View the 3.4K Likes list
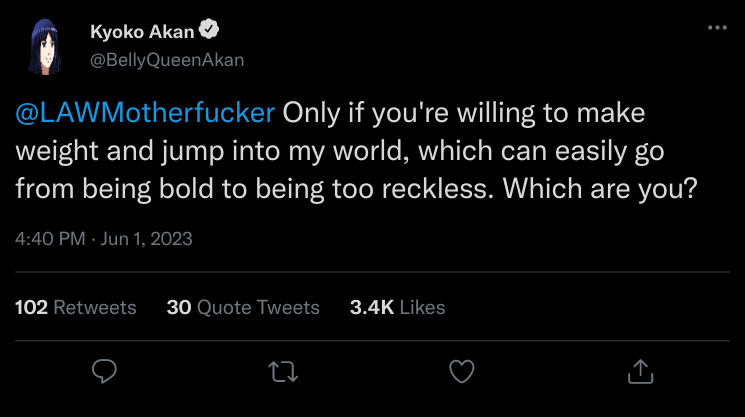This screenshot has width=745, height=417. coord(397,307)
